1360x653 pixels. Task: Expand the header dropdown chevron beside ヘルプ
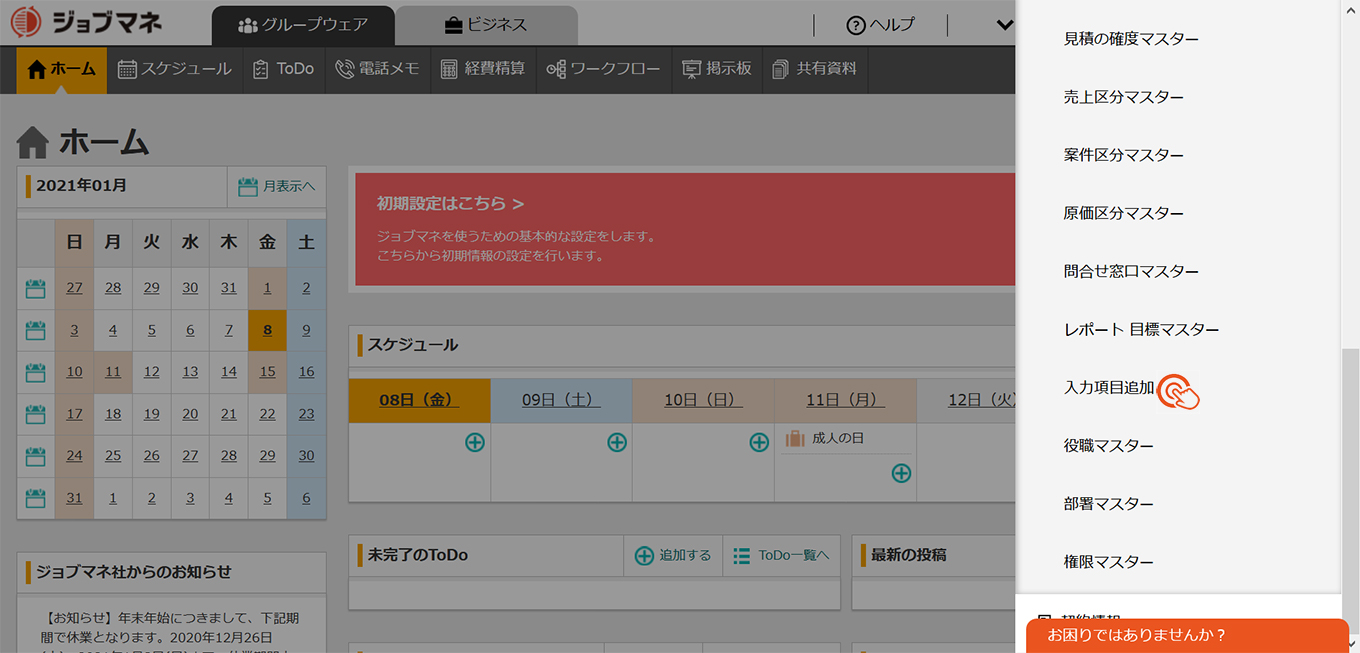[x=1005, y=25]
